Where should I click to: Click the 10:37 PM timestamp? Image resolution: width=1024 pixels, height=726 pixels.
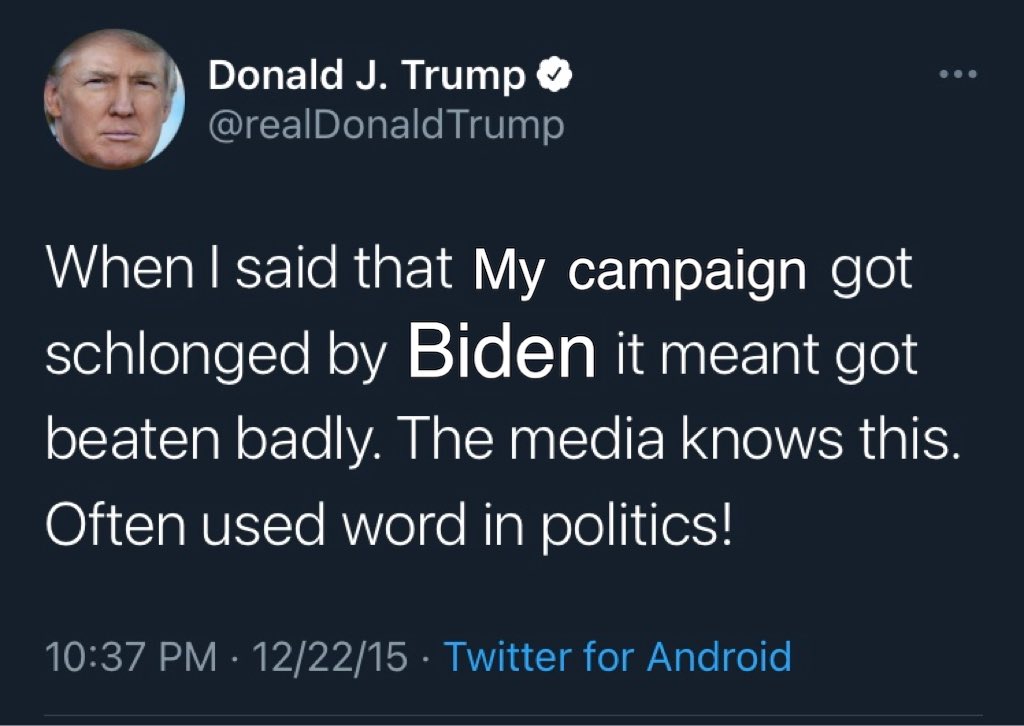(x=131, y=657)
